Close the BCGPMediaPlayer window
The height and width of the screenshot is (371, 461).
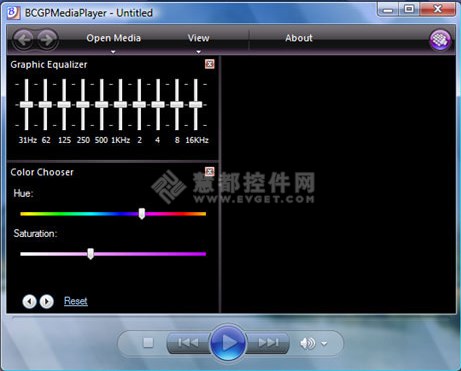(437, 10)
